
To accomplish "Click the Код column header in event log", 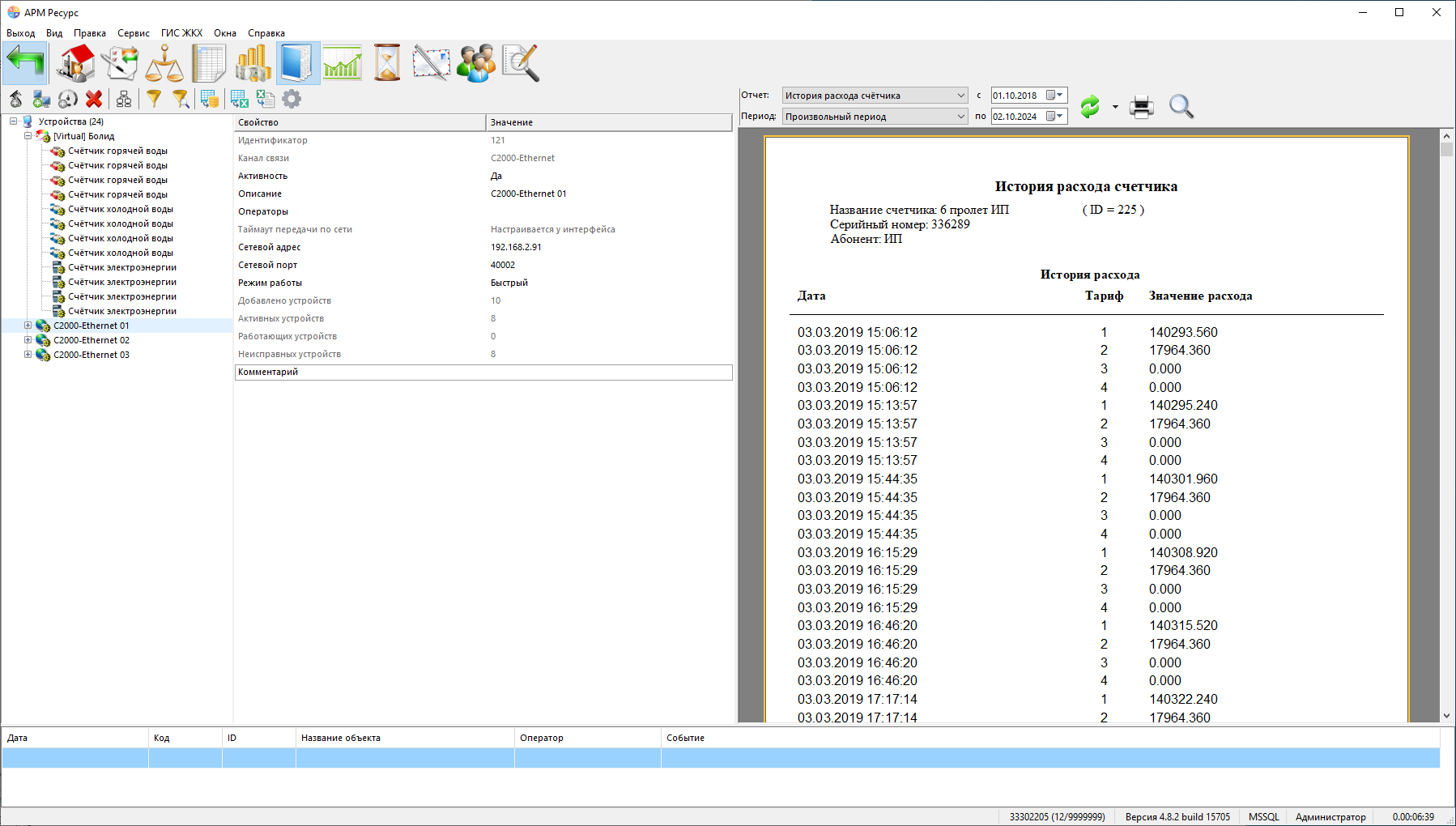I will (x=185, y=738).
